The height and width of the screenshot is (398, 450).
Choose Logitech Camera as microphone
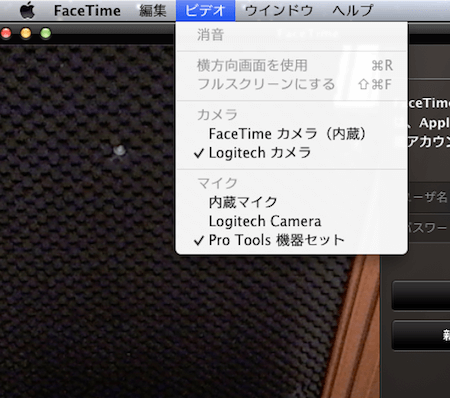[291, 221]
